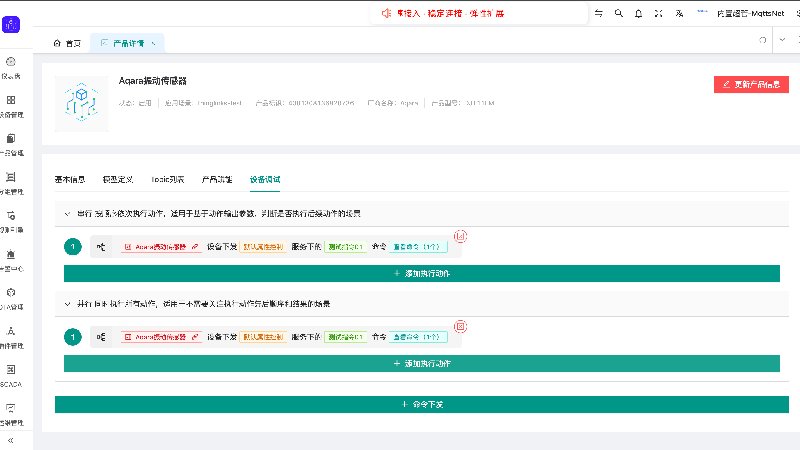Click step badge 1 in the parallel section
This screenshot has width=800, height=450.
(x=73, y=337)
